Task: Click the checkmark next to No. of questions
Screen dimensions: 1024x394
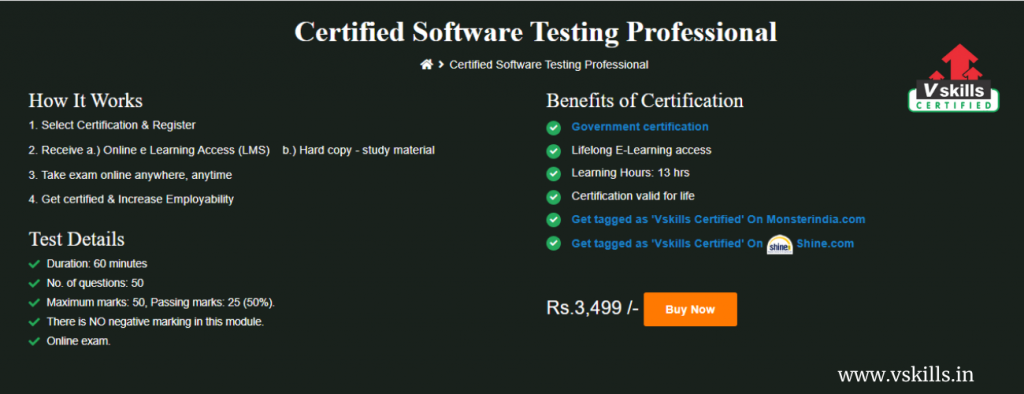Action: pos(35,284)
